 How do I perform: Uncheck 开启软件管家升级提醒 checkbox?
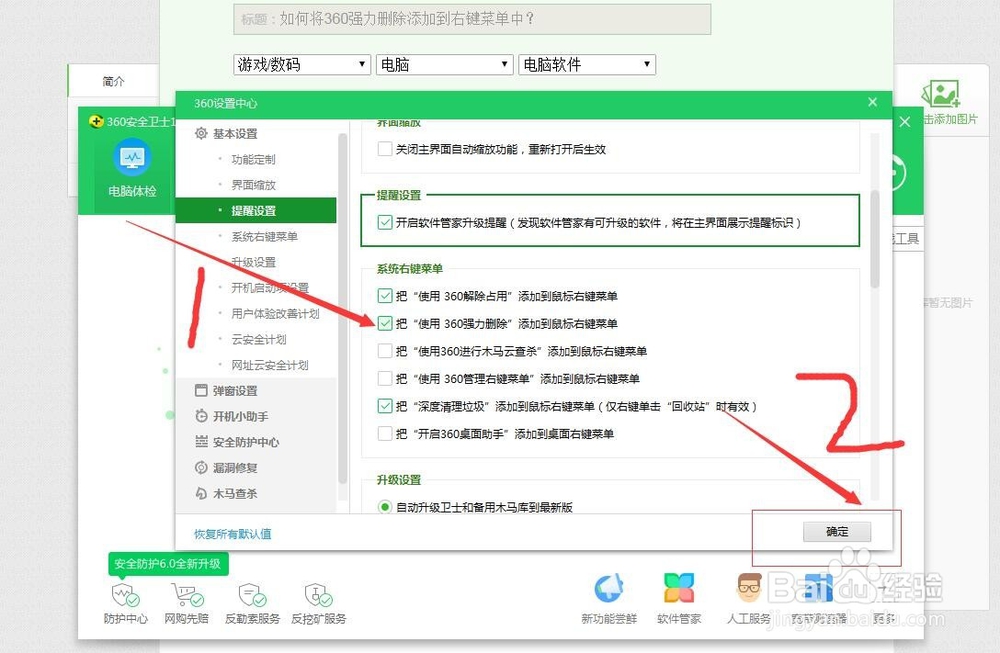coord(385,223)
